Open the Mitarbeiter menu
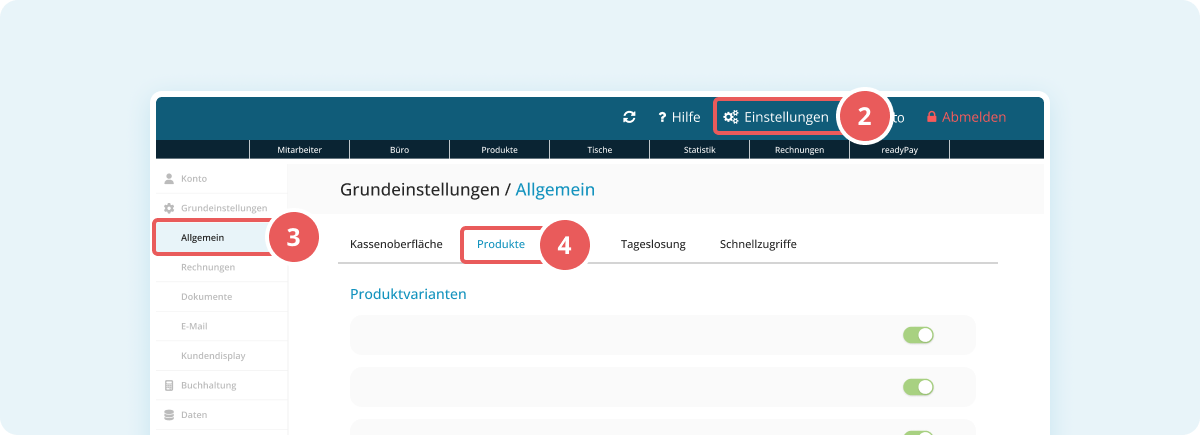Screen dimensions: 1200x435 point(299,149)
